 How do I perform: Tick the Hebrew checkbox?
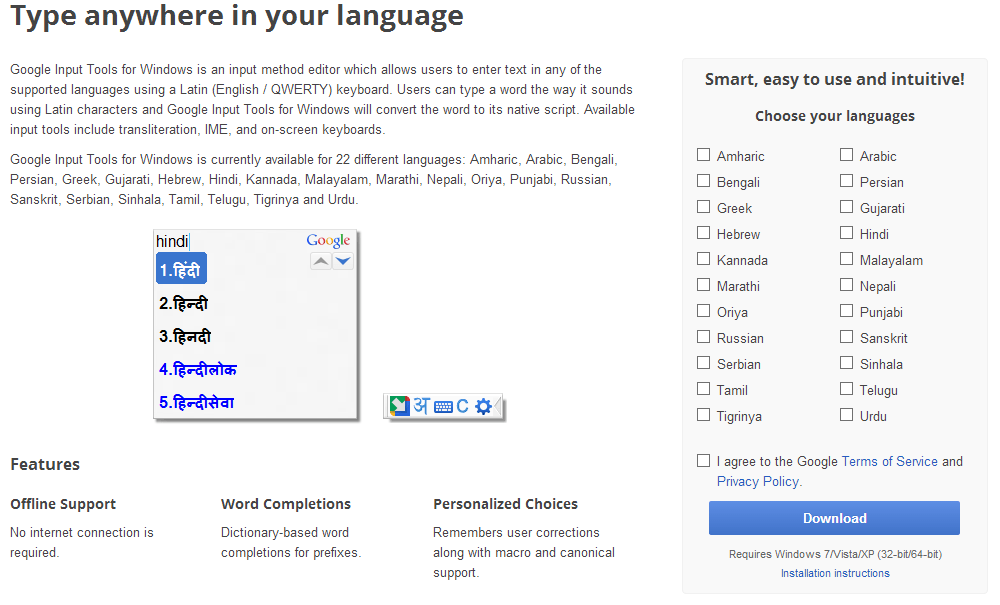(x=703, y=233)
